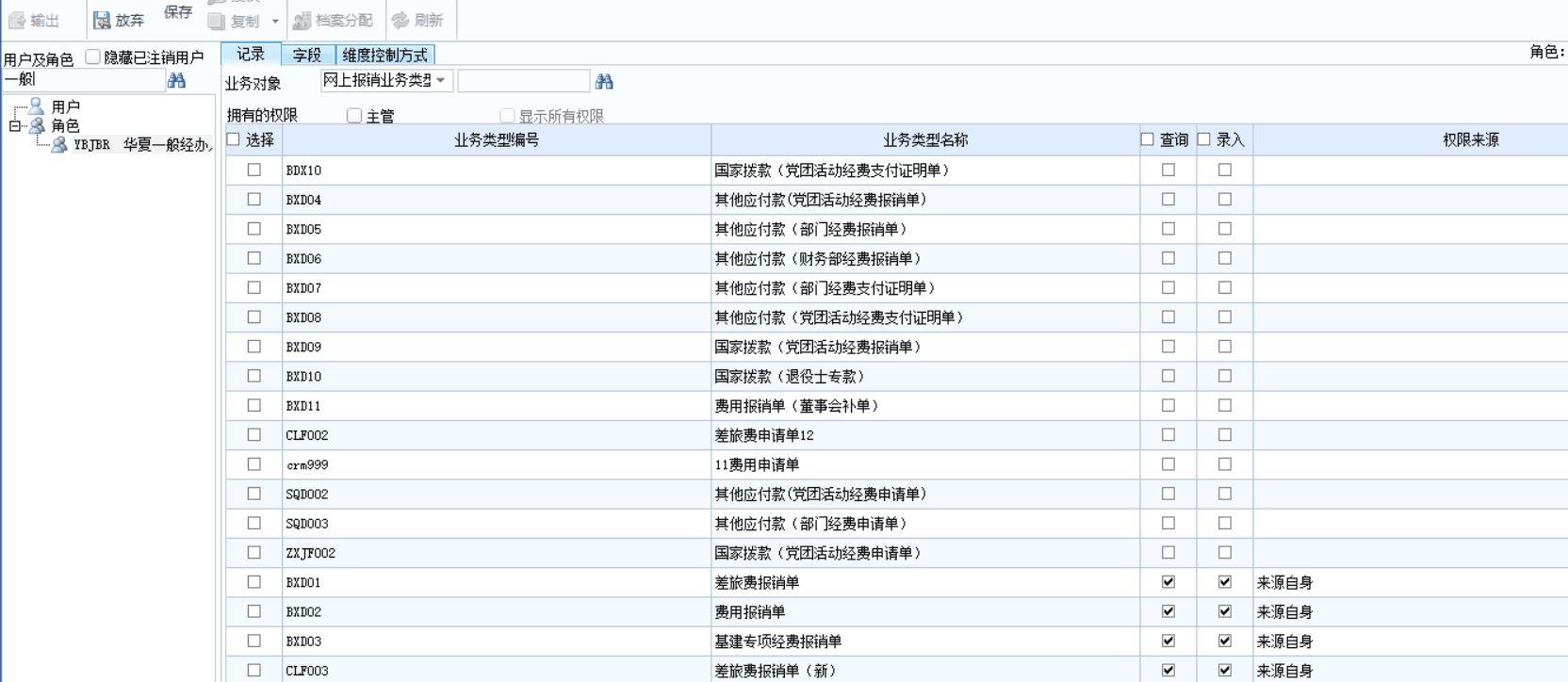Click the 档案分配 archive assignment icon
This screenshot has height=682, width=1568.
click(302, 20)
